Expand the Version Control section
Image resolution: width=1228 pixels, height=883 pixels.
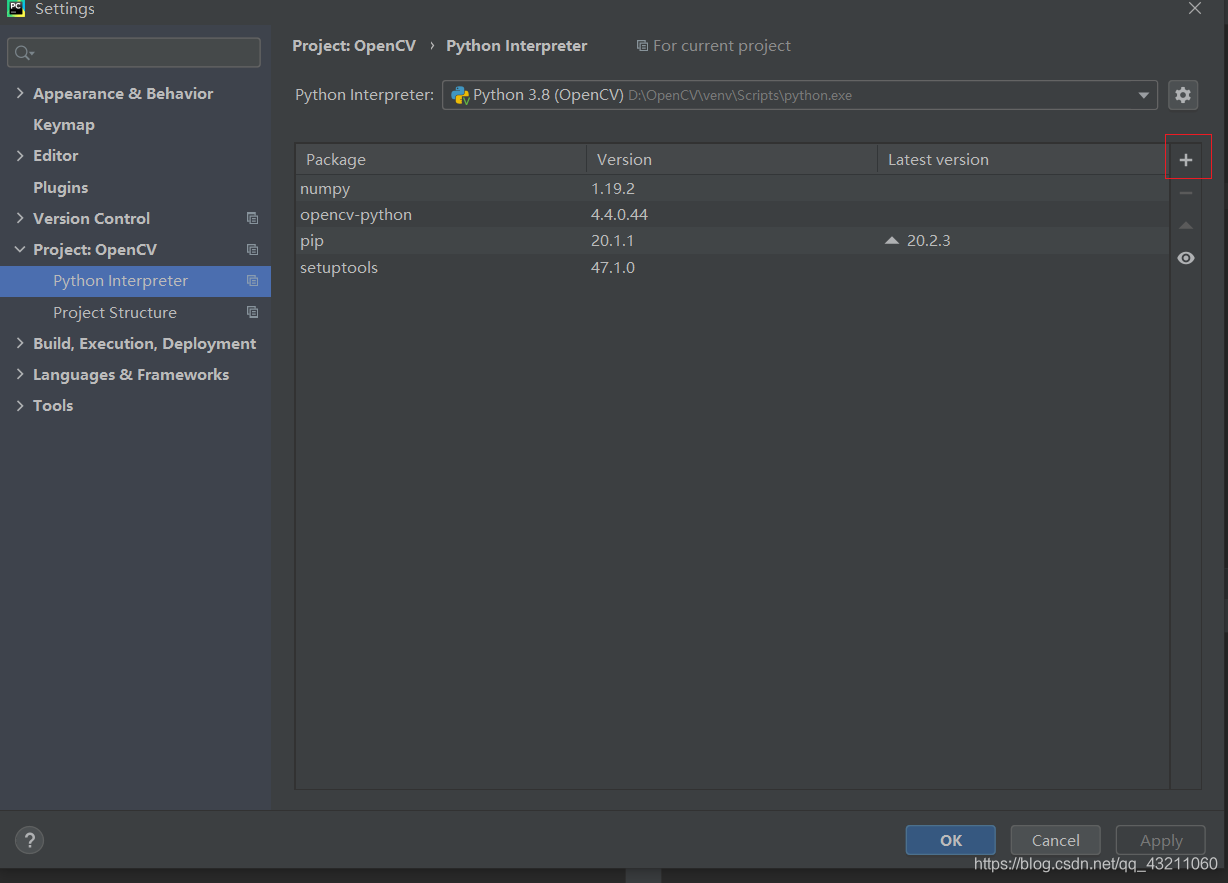tap(20, 218)
